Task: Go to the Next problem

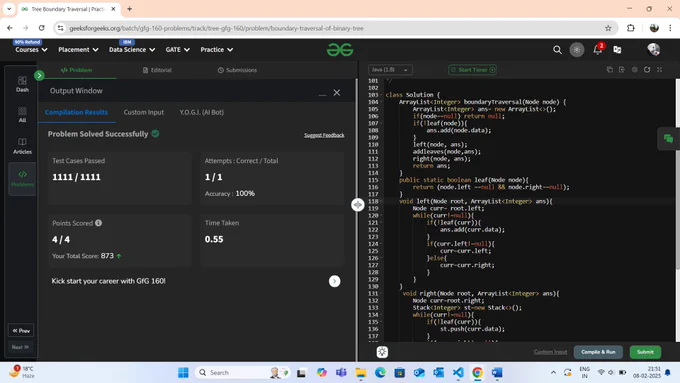Action: (x=20, y=347)
